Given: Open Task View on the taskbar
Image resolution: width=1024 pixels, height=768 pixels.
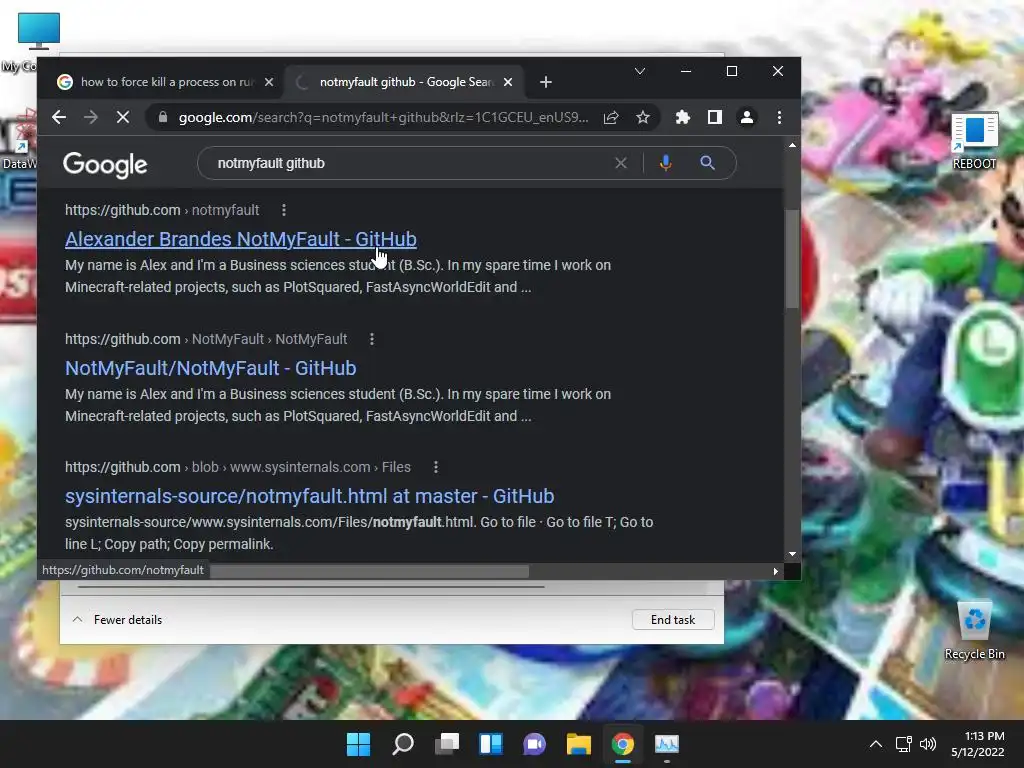Looking at the screenshot, I should (x=447, y=744).
